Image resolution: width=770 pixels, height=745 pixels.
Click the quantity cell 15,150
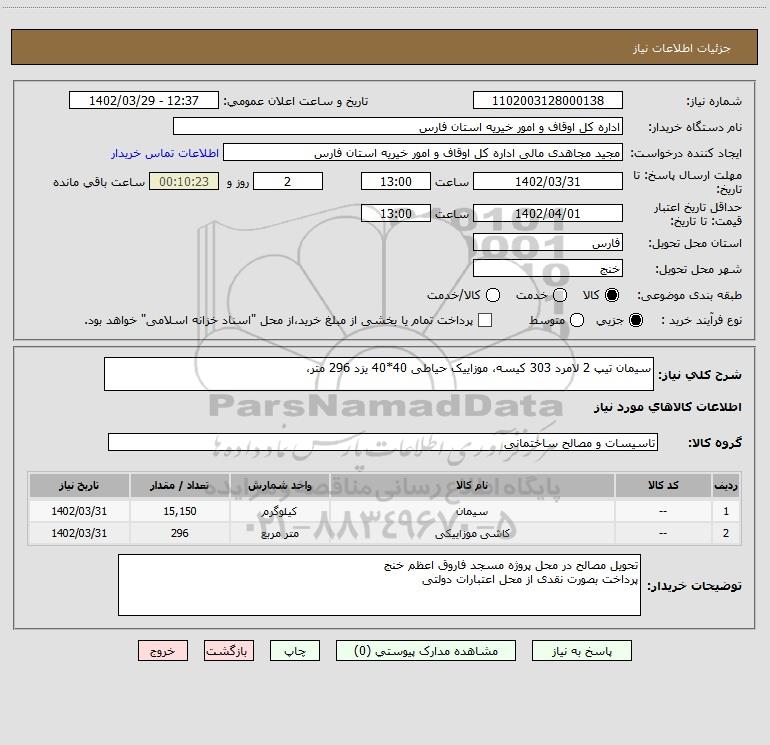180,511
